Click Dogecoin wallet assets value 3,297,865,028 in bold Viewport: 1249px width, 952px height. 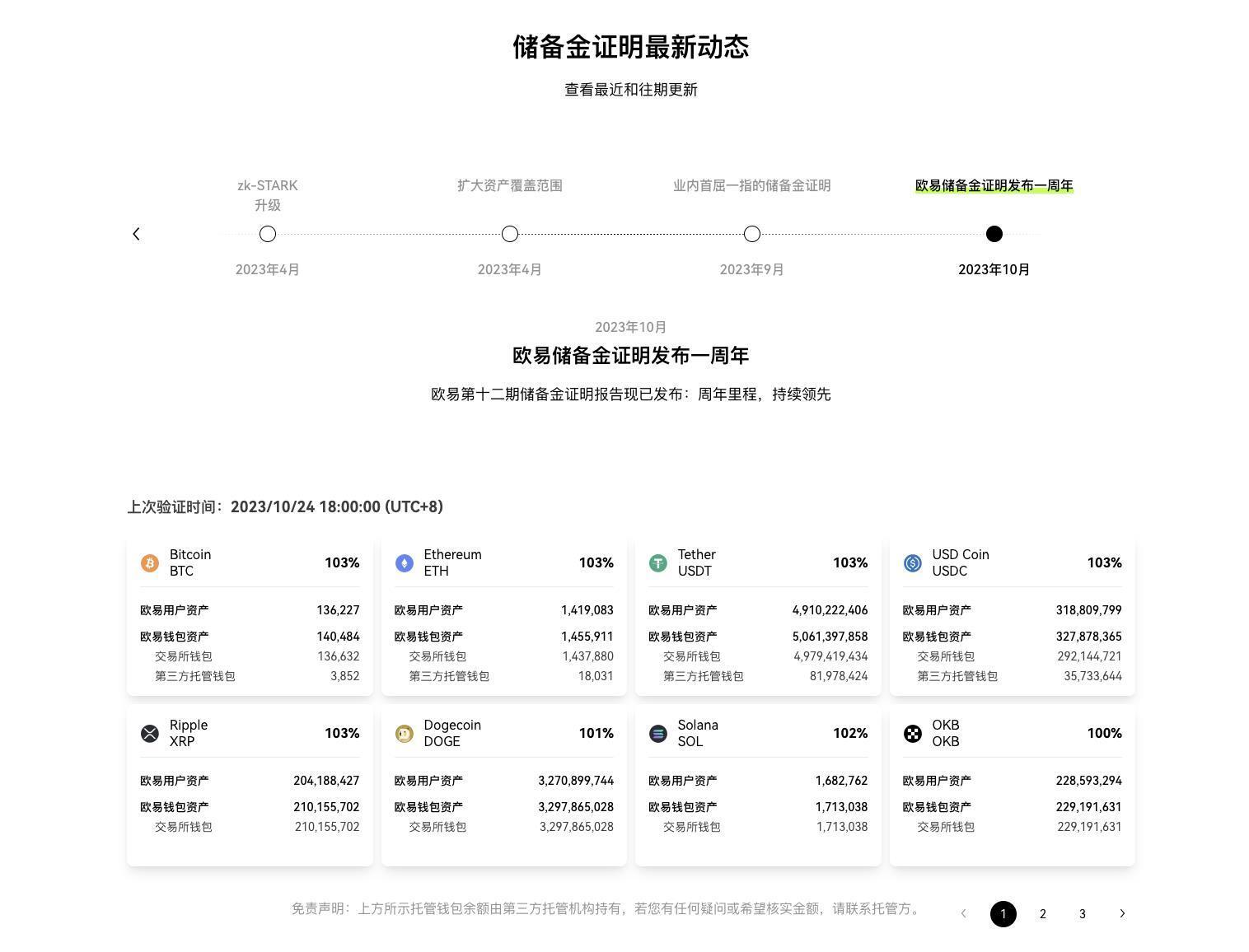pyautogui.click(x=576, y=808)
